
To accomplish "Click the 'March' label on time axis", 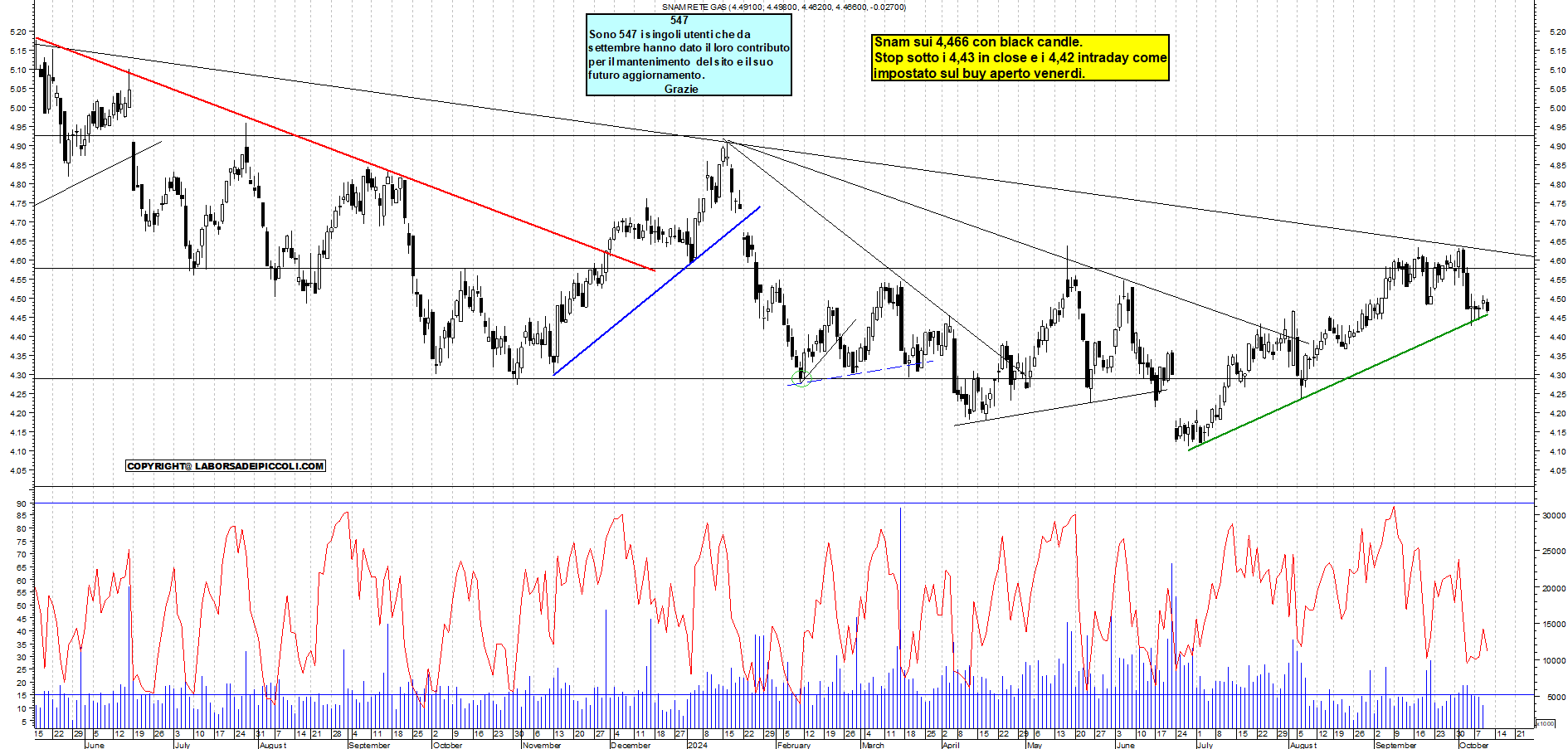I will pos(873,745).
